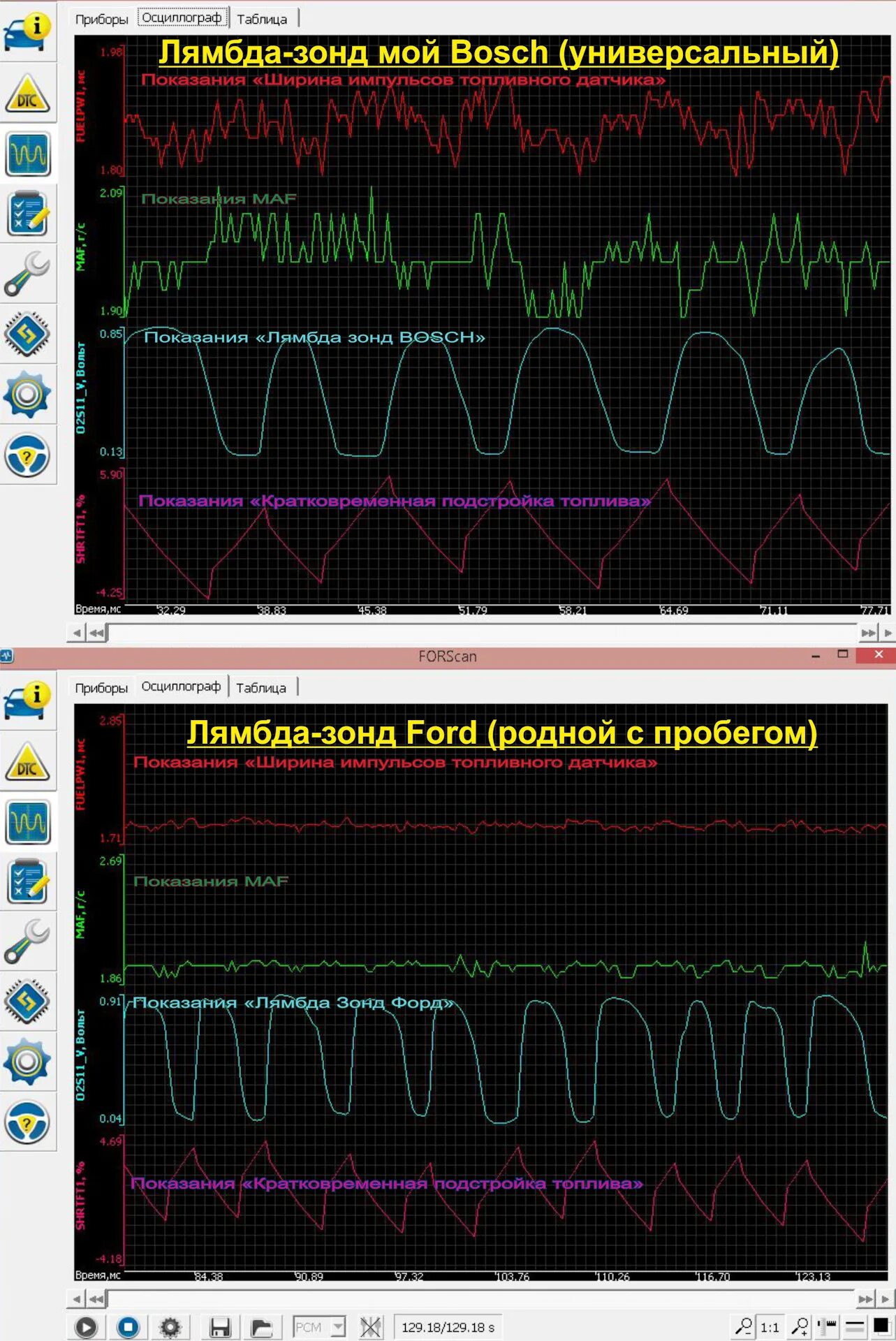The width and height of the screenshot is (896, 1341).
Task: Jump to start of lower graph scrollbar
Action: pos(96,1299)
